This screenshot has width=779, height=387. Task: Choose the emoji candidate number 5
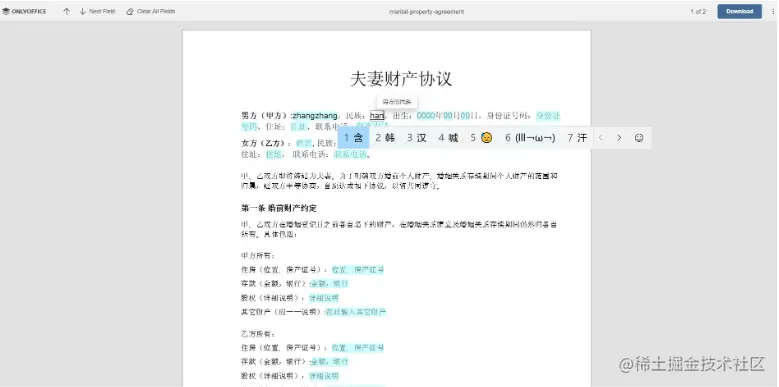click(x=481, y=138)
